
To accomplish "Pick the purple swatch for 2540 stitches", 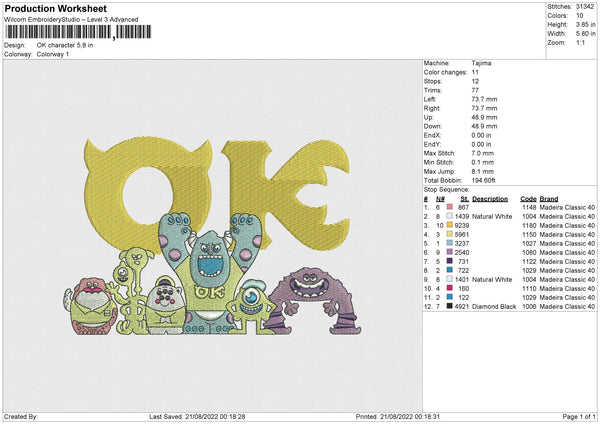I will coord(449,252).
